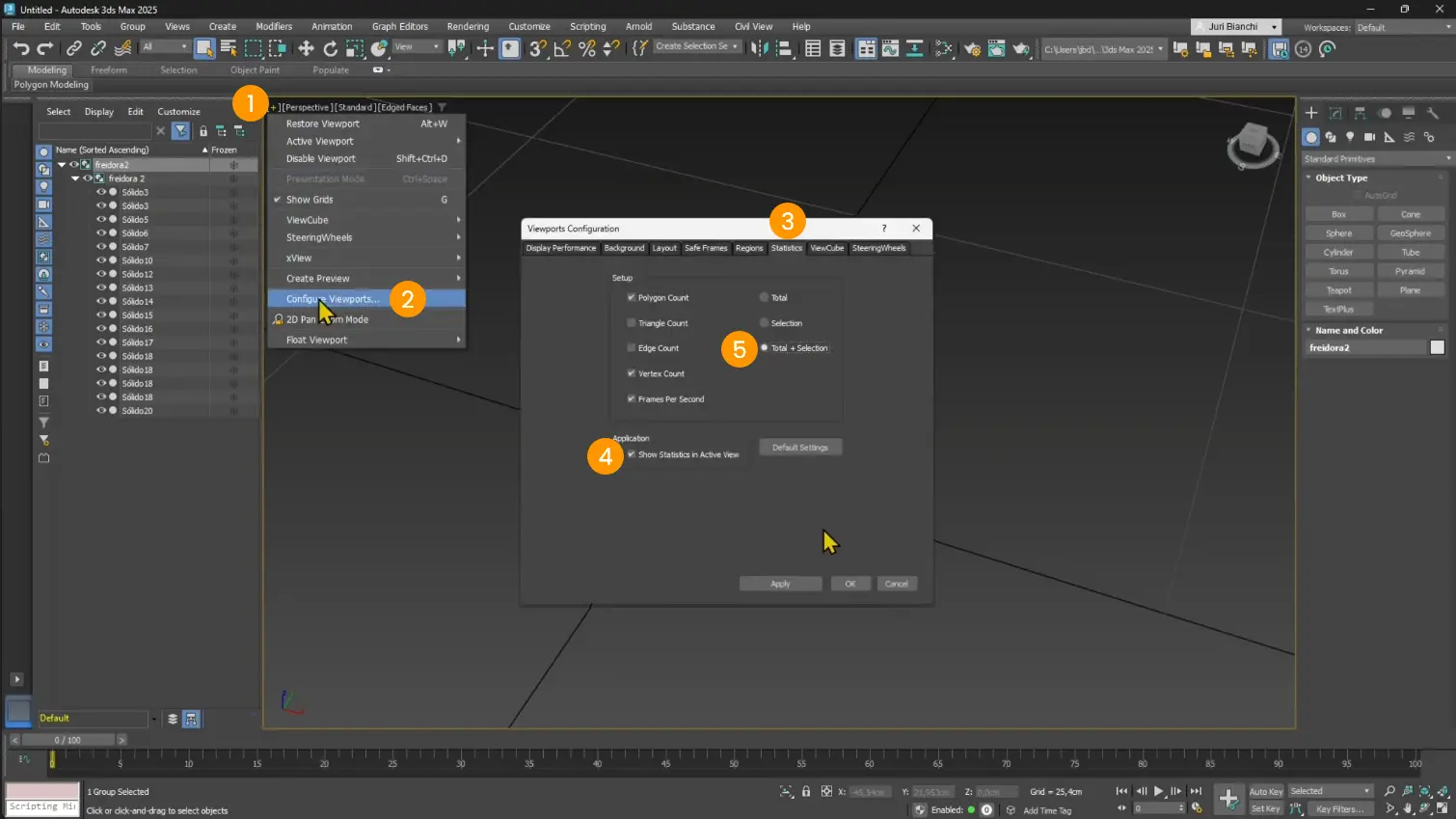Open Rendered Frame Window icon

click(996, 47)
